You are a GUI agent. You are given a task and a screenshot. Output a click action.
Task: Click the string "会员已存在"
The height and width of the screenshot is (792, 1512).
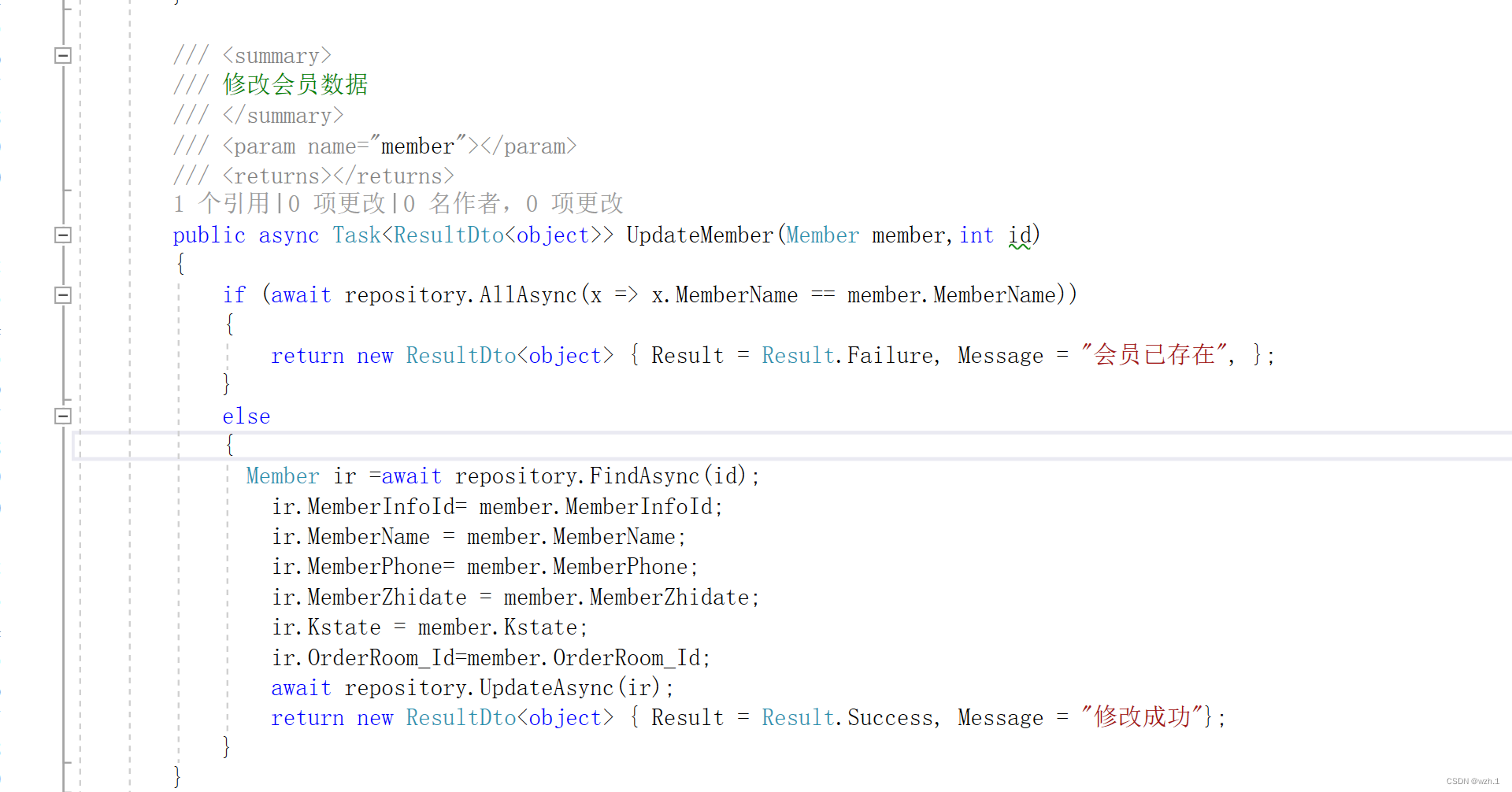[1153, 355]
